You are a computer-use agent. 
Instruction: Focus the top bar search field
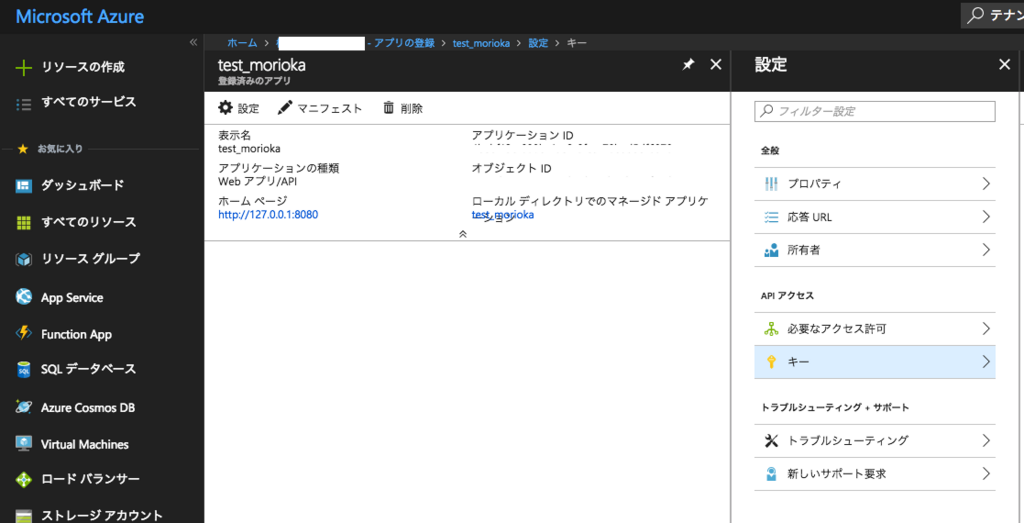coord(992,16)
